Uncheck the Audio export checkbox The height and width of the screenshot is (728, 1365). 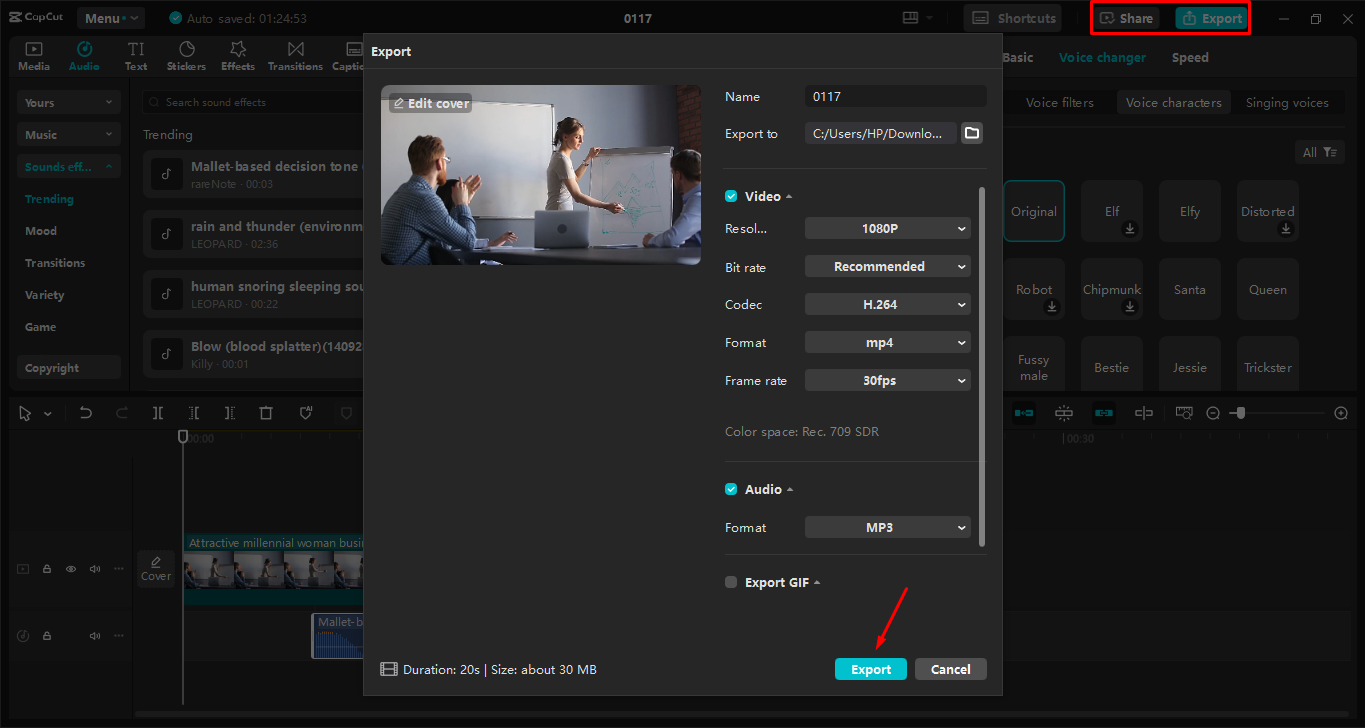[731, 489]
